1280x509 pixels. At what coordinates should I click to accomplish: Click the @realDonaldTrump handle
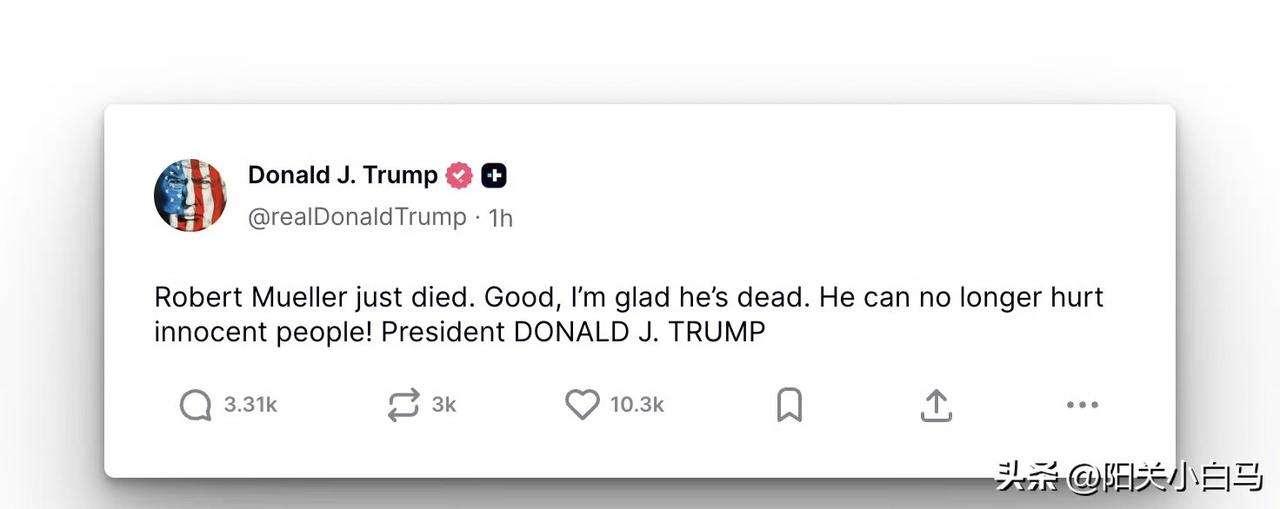coord(357,217)
